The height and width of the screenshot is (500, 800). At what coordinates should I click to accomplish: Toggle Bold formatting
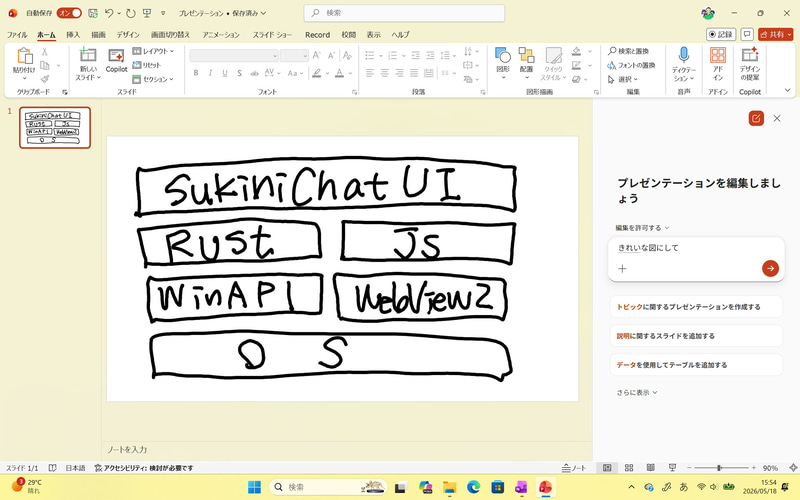[196, 73]
